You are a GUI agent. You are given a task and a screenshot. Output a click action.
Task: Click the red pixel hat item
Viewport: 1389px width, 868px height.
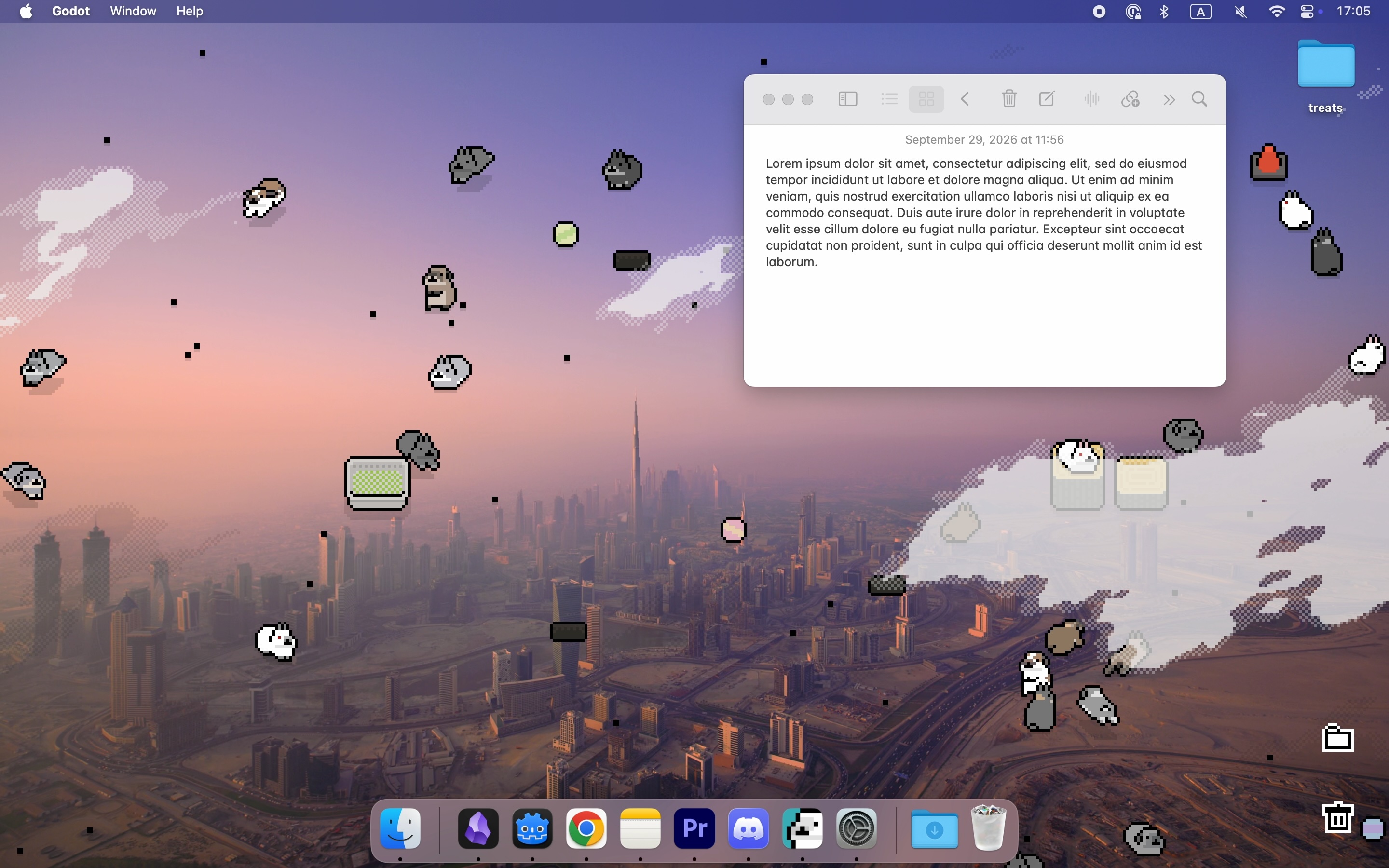pyautogui.click(x=1268, y=162)
